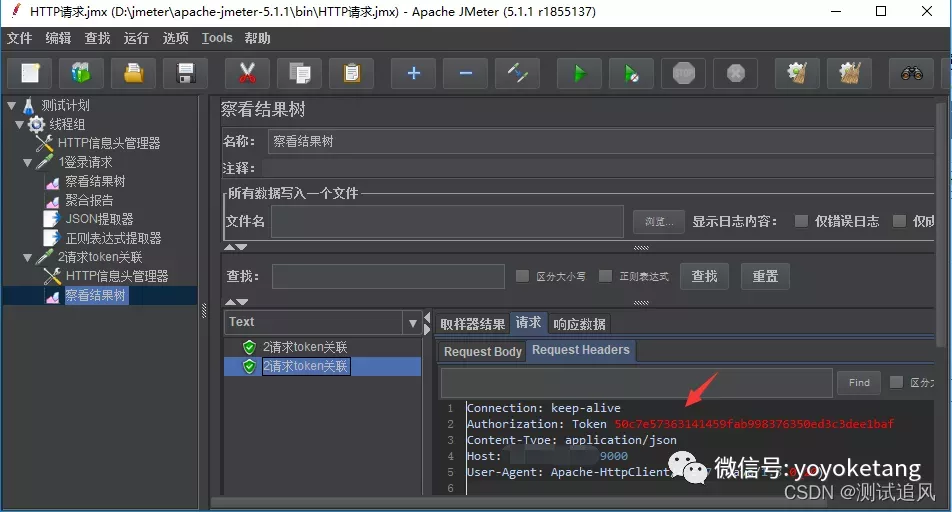Image resolution: width=952 pixels, height=512 pixels.
Task: Click the Paste clipboard icon
Action: (352, 74)
